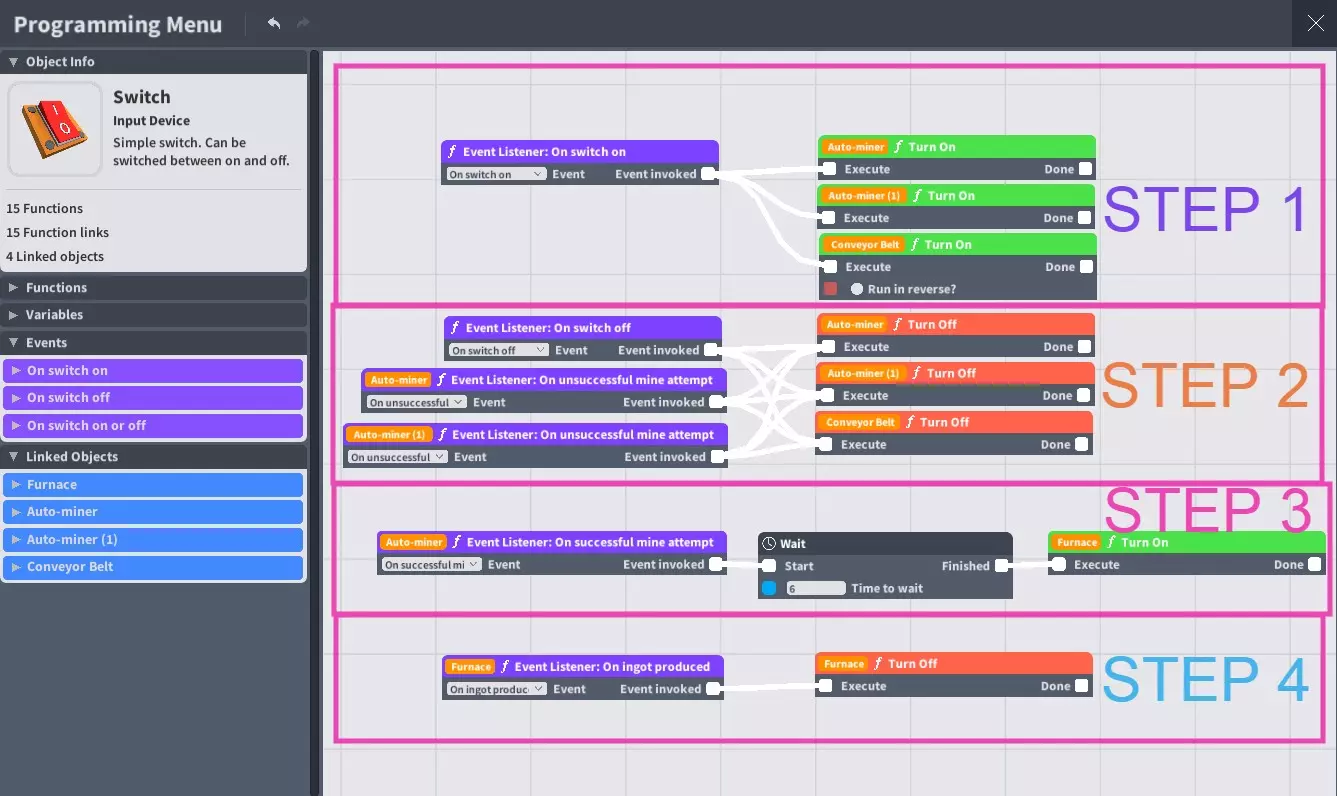
Task: Click the Switch object thumbnail icon
Action: [x=55, y=129]
